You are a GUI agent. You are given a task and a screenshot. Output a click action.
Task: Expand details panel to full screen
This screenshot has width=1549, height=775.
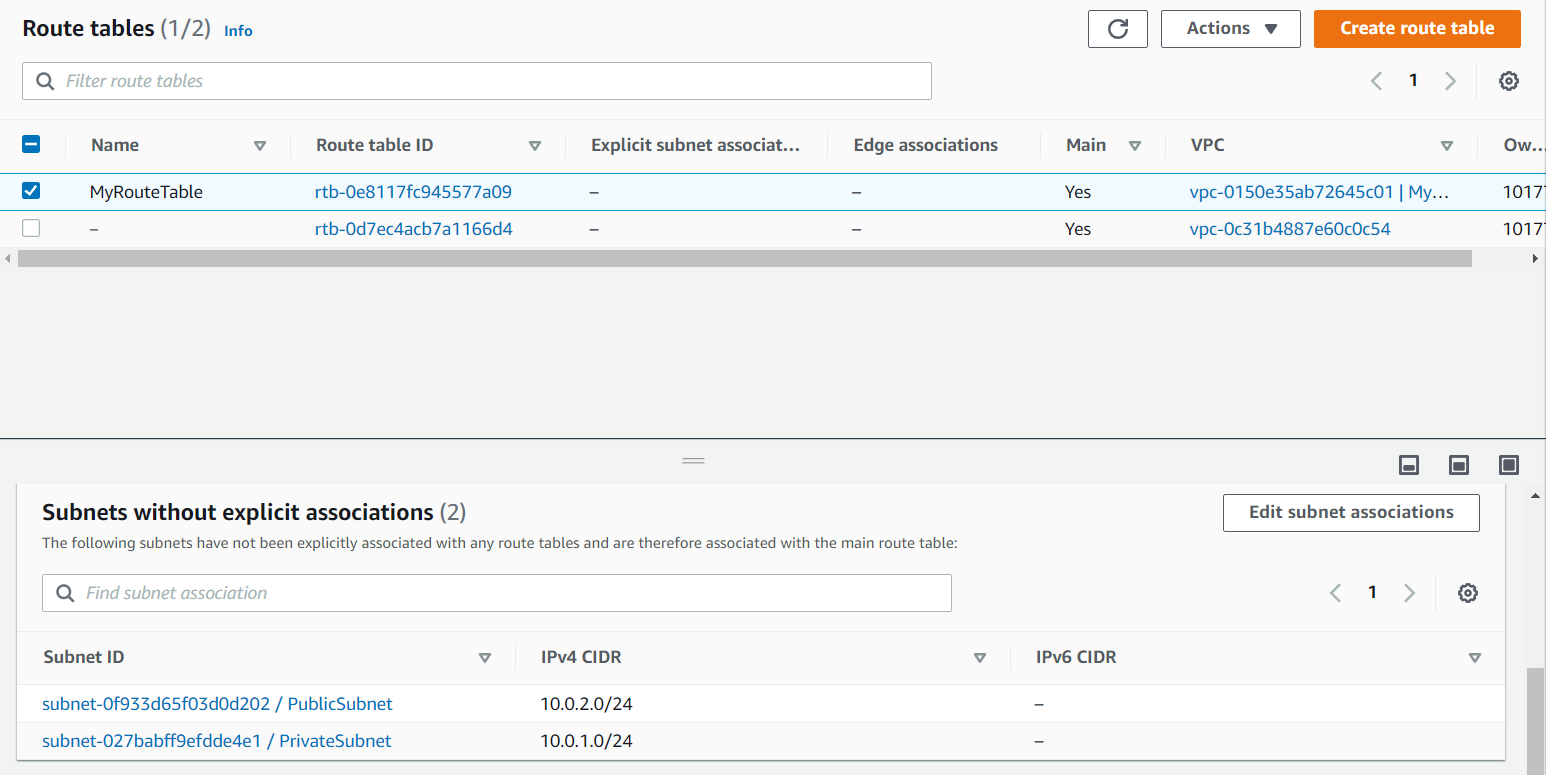[1509, 465]
